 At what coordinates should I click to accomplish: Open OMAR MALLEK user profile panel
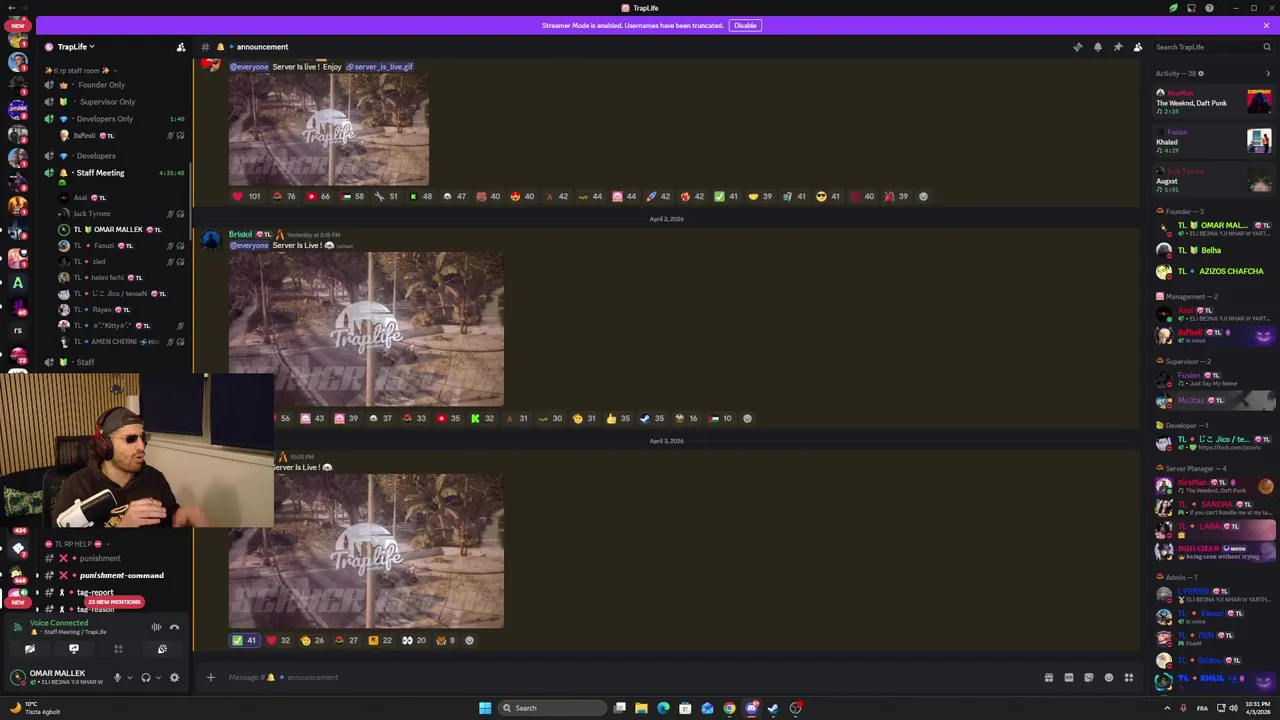[x=58, y=677]
